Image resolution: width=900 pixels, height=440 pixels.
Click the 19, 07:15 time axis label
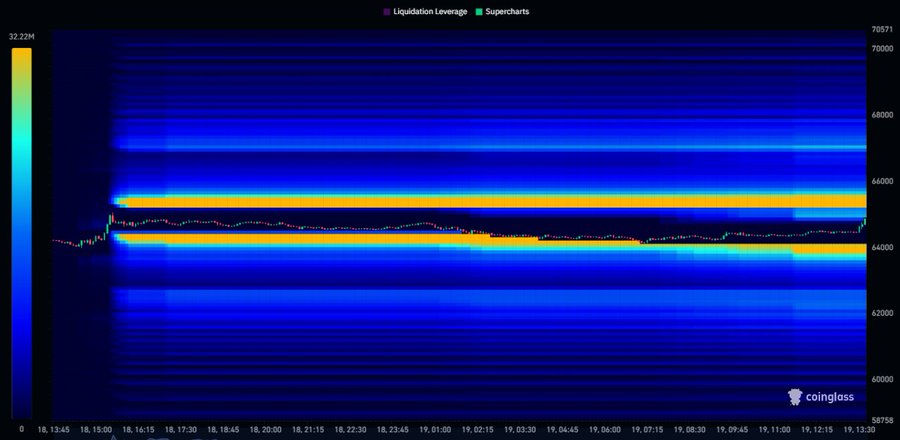pyautogui.click(x=647, y=429)
